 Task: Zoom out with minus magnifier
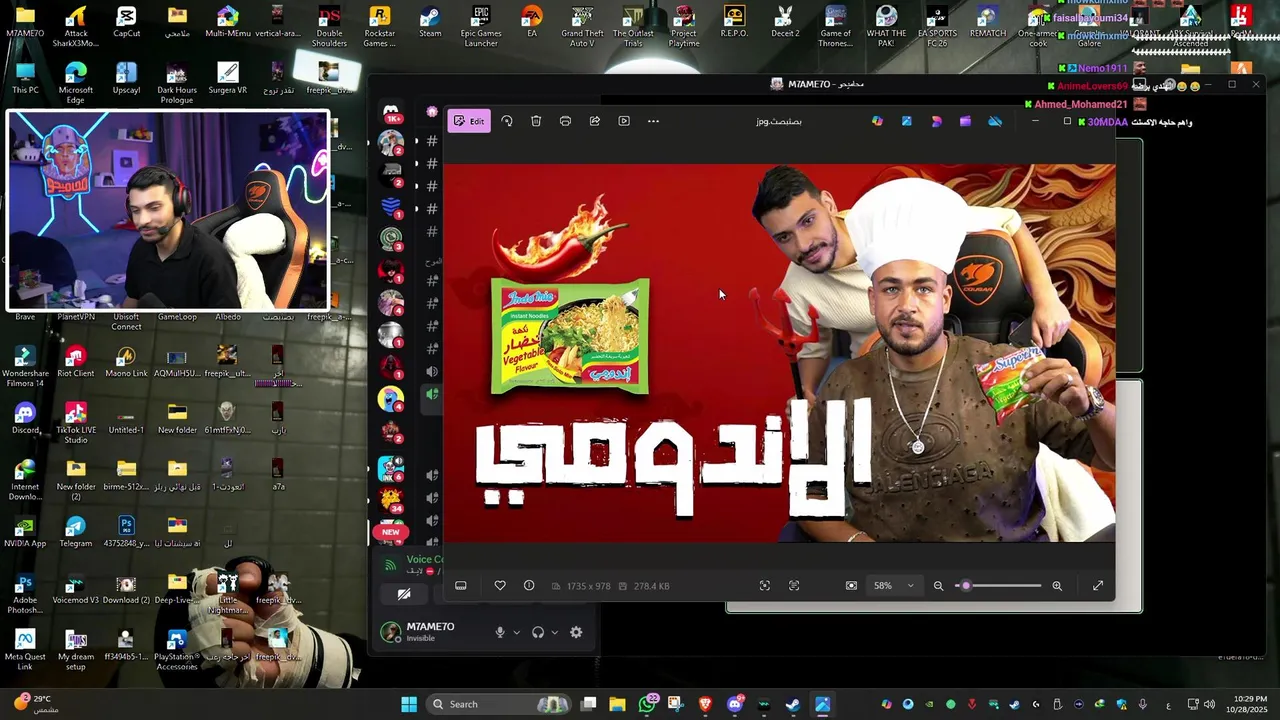[x=938, y=586]
